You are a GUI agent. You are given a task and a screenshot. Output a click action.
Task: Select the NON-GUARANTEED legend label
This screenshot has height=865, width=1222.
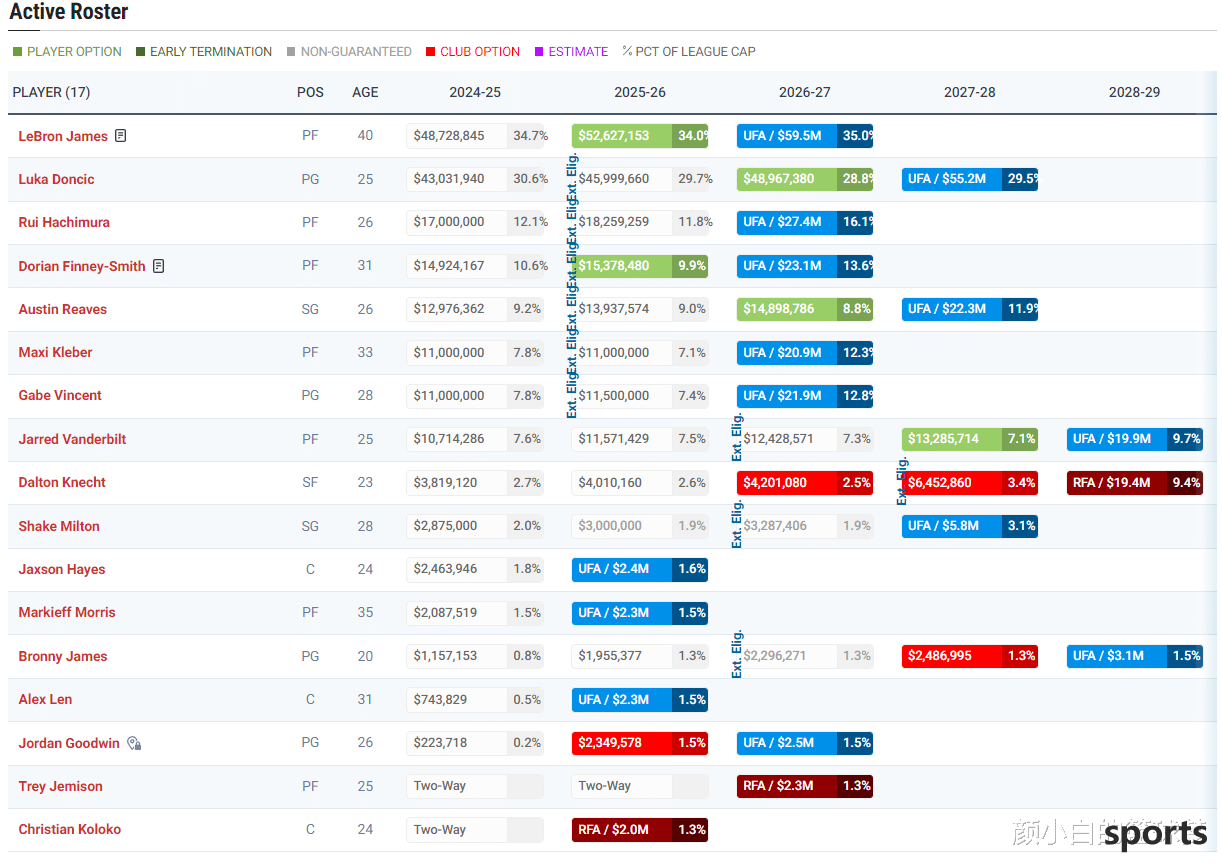click(356, 52)
